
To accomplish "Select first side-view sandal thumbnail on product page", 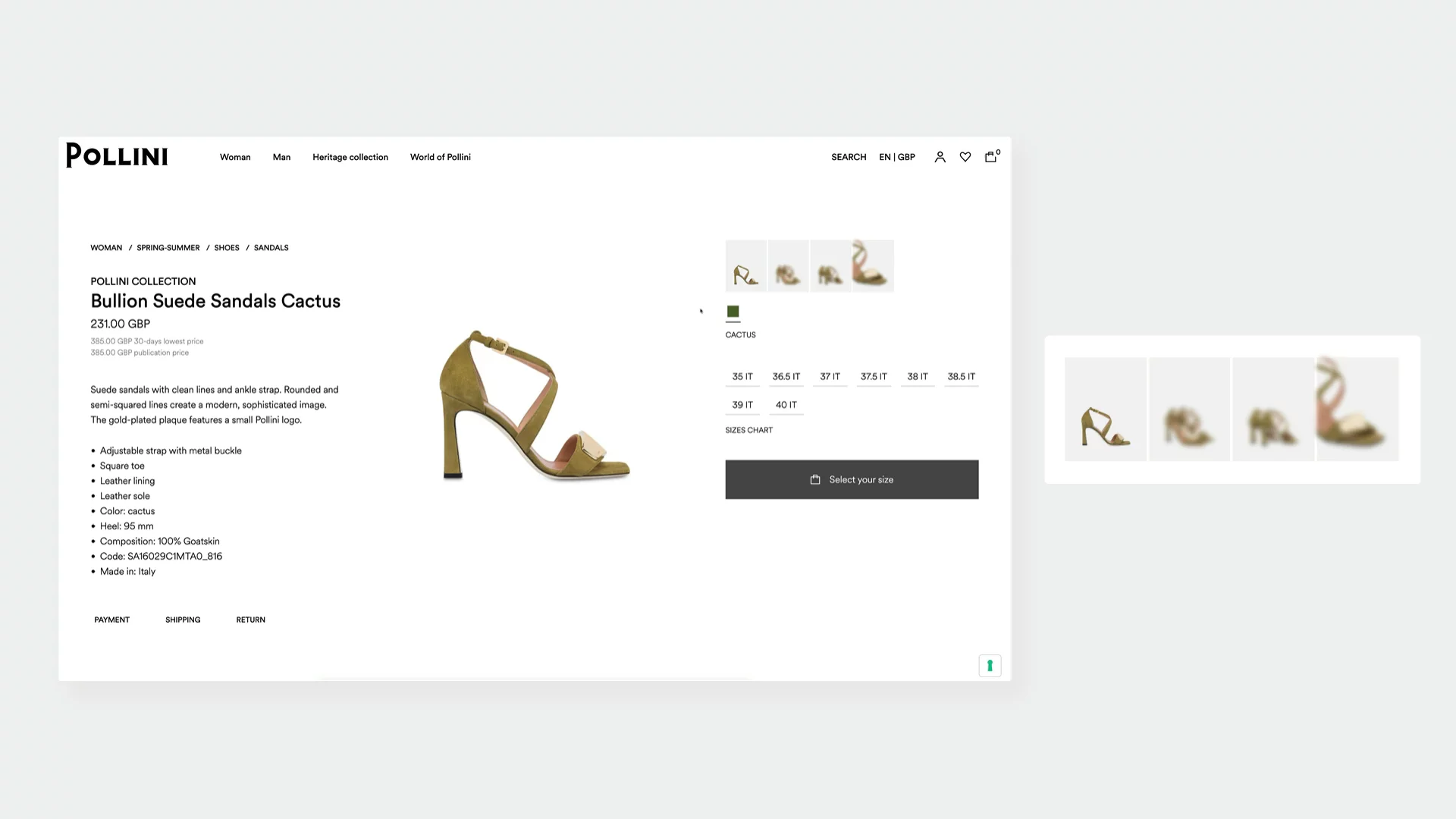I will (746, 266).
